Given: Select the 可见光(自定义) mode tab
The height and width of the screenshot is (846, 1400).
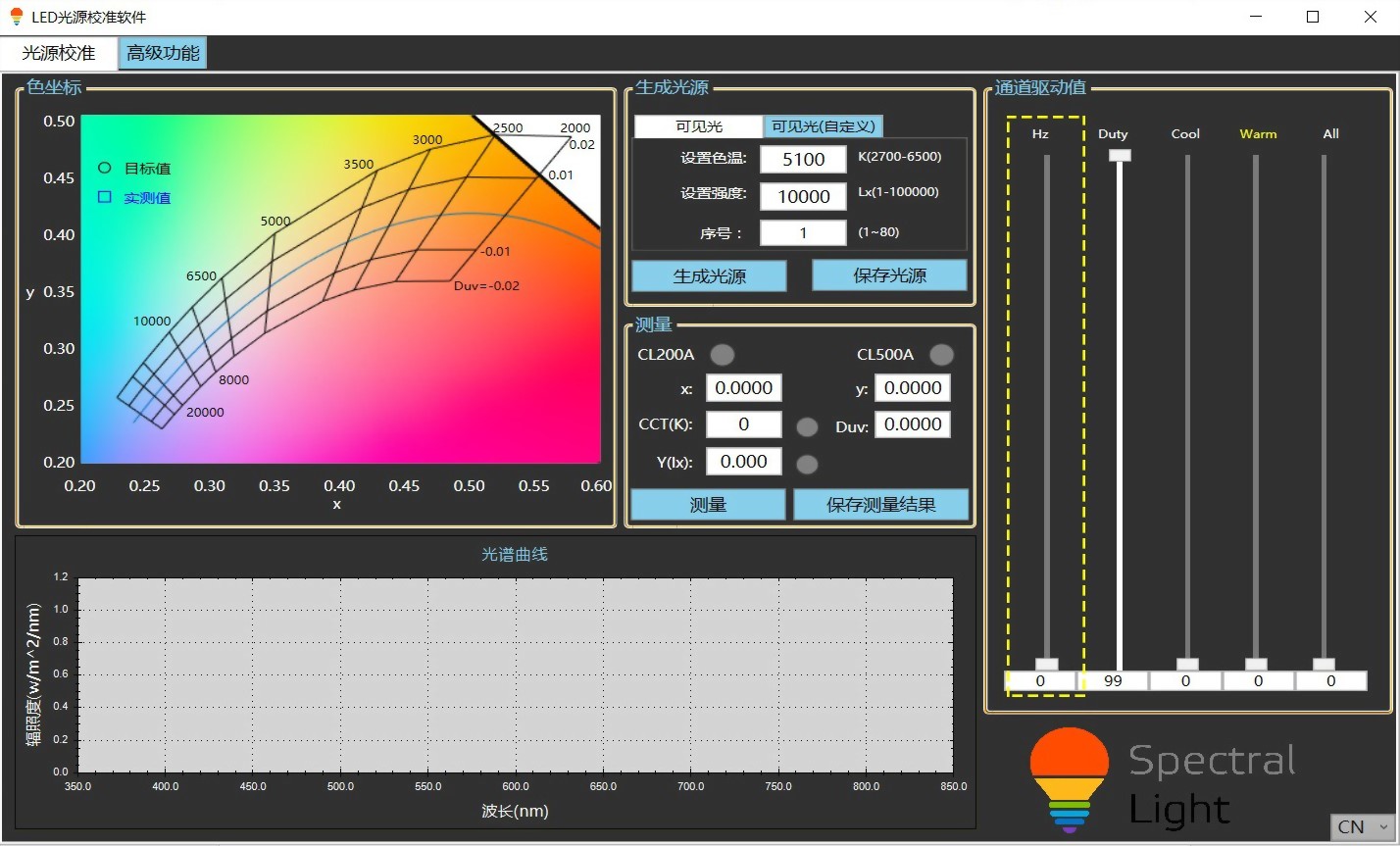Looking at the screenshot, I should (824, 126).
